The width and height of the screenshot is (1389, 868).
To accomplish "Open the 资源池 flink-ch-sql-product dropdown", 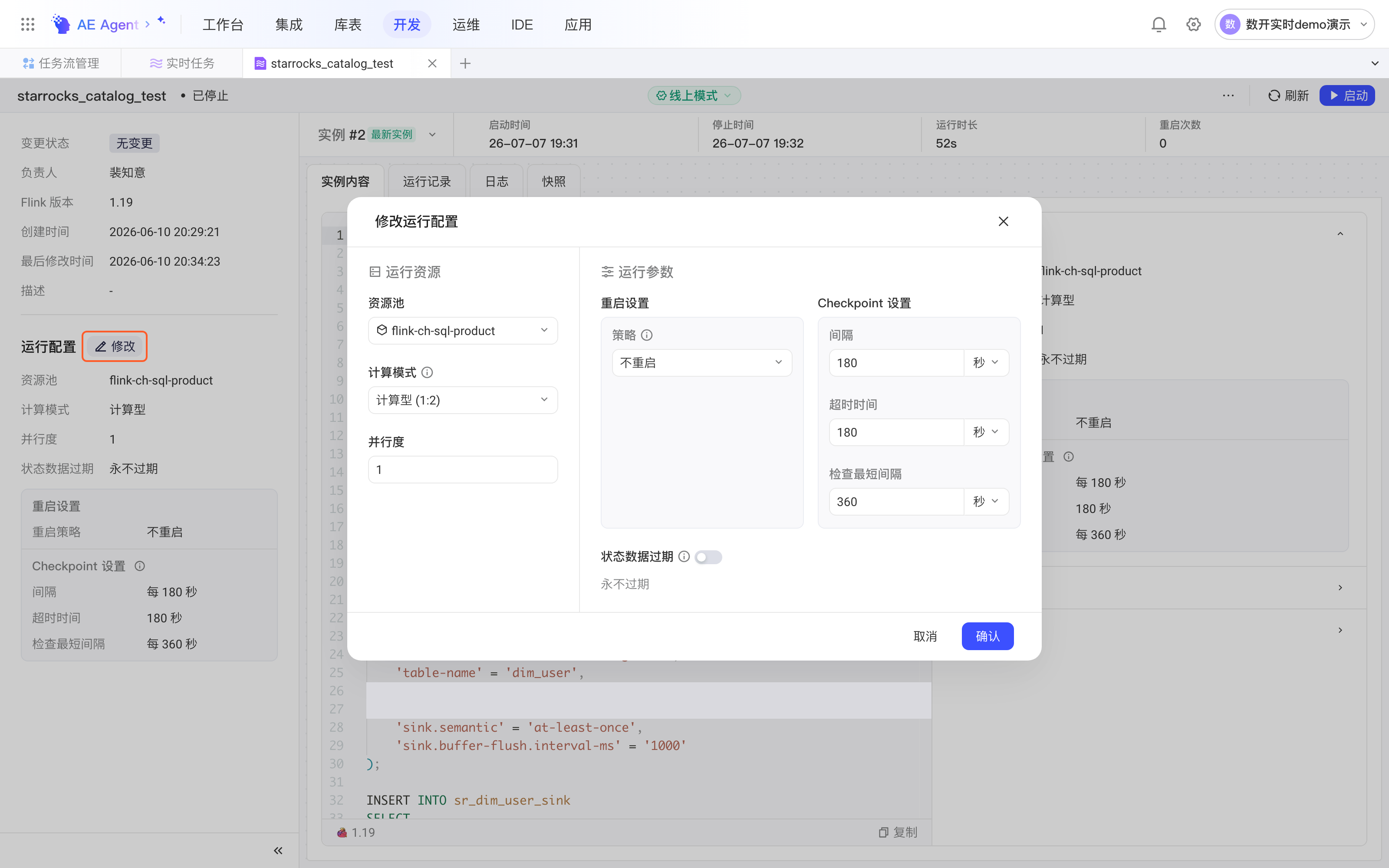I will click(463, 331).
